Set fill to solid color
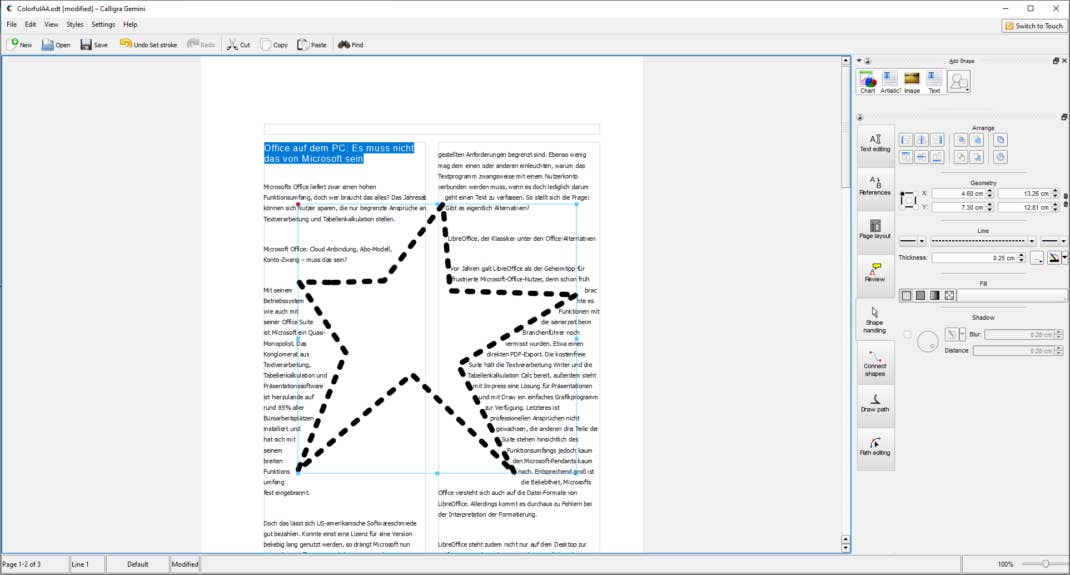 921,295
